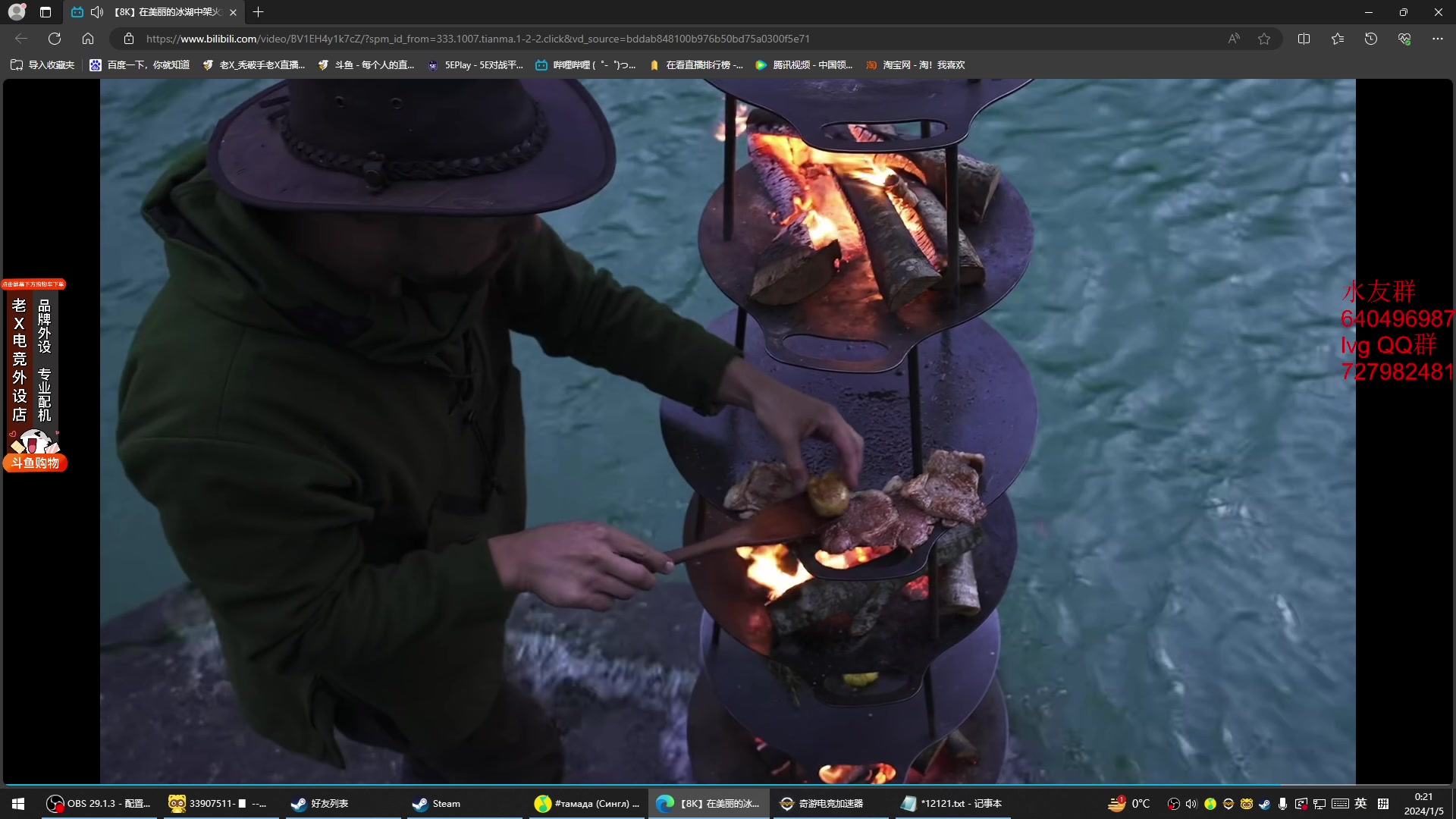
Task: Add this page to favorites star
Action: 1264,39
